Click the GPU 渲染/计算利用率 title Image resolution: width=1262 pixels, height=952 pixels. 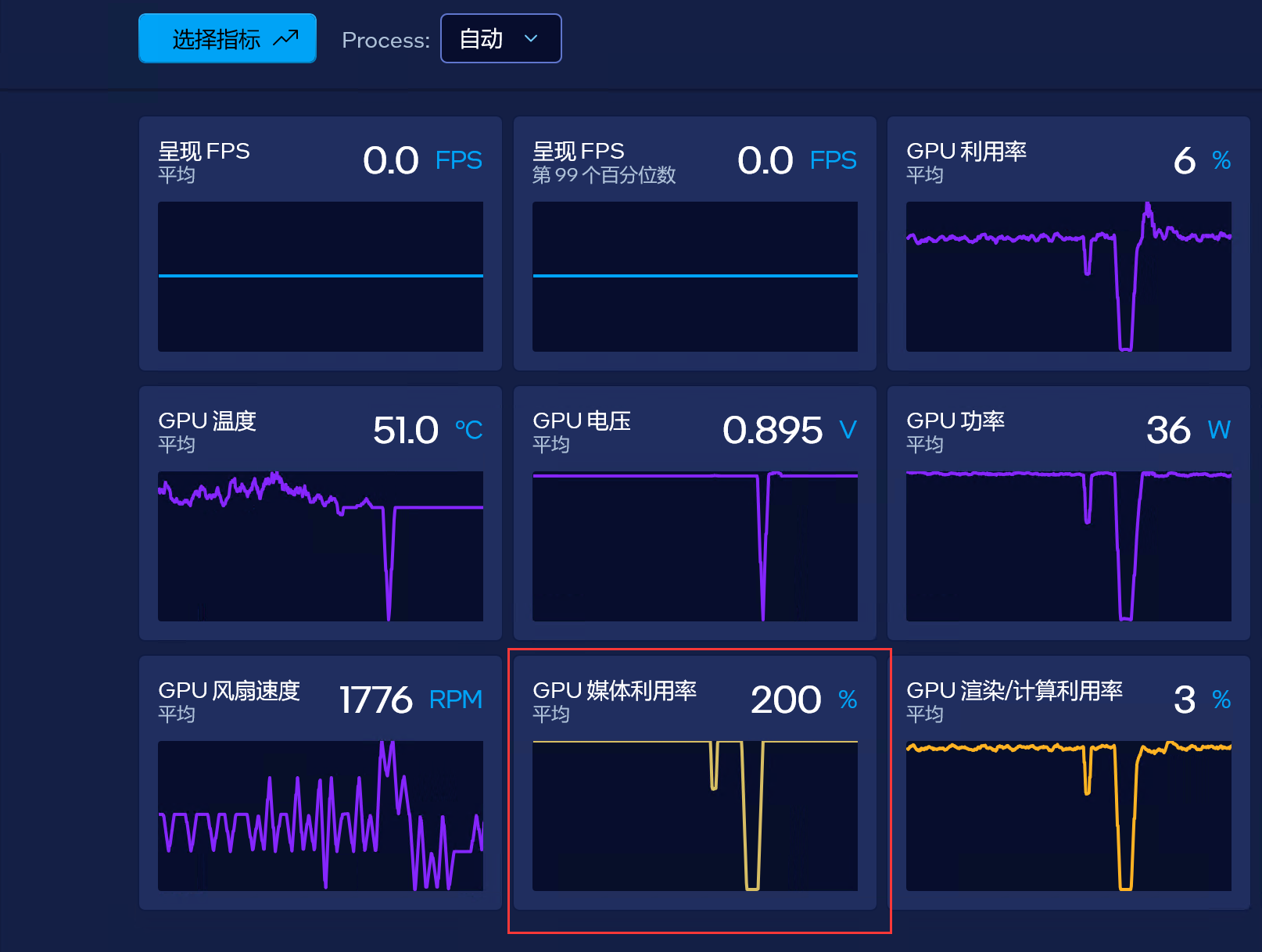(x=1015, y=690)
